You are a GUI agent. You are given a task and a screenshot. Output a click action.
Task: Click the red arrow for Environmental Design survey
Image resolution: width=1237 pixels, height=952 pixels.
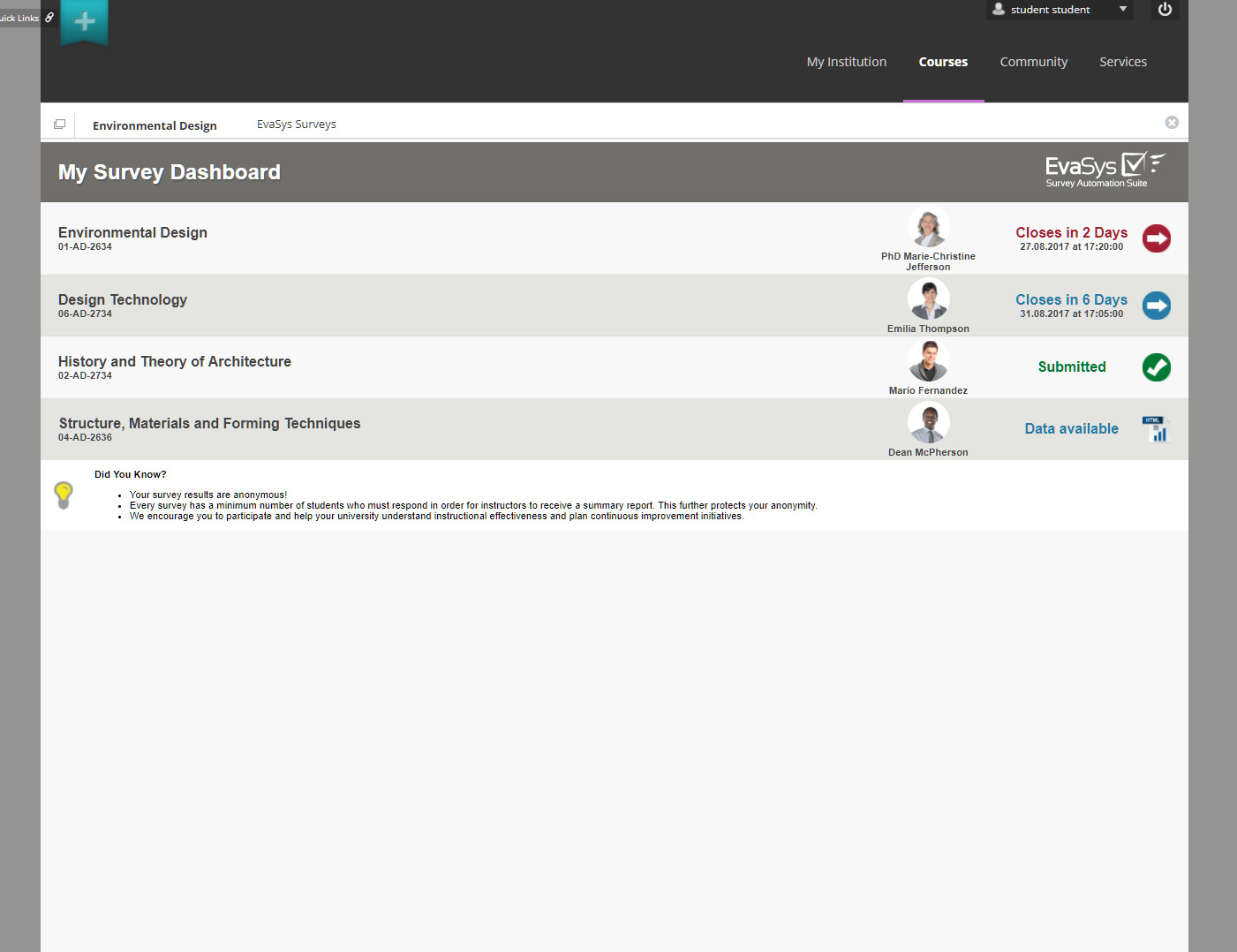pos(1156,238)
